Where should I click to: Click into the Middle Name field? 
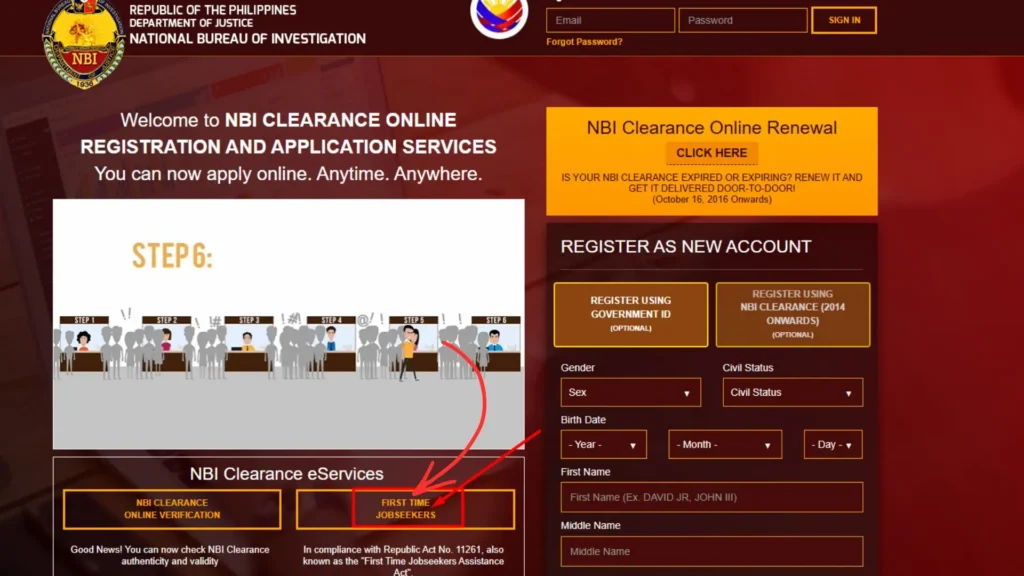coord(711,552)
